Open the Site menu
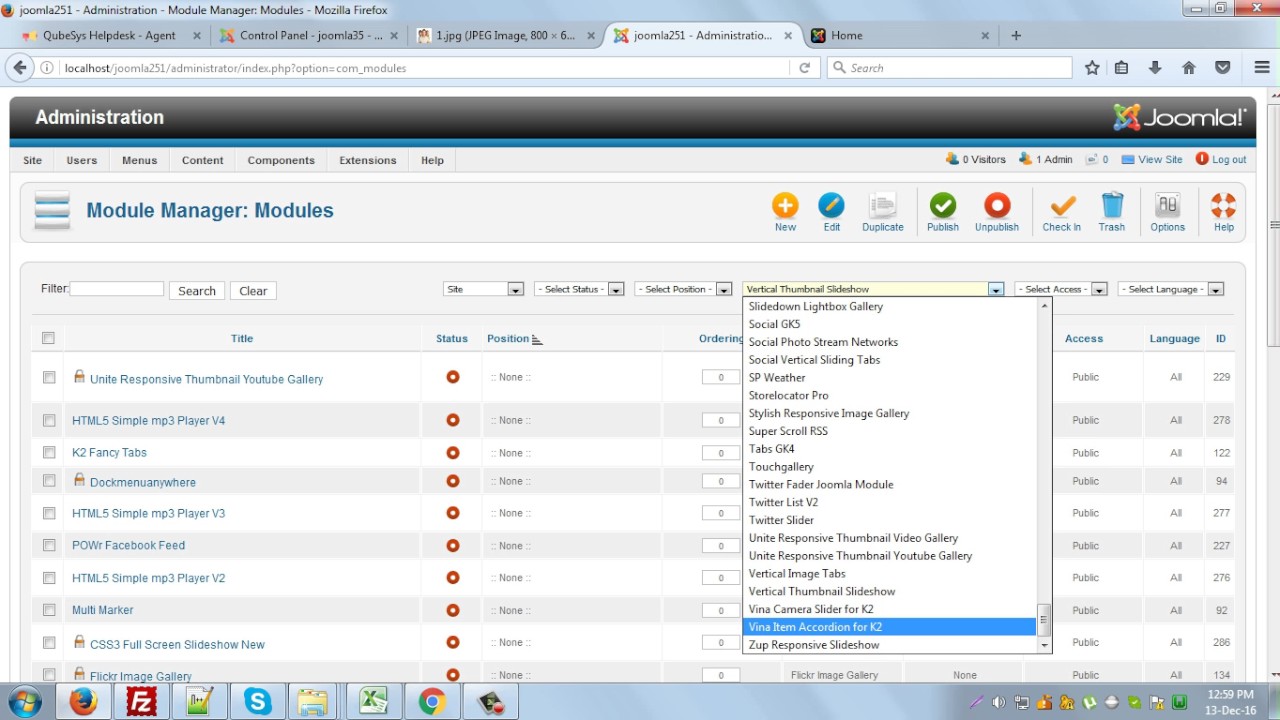 click(x=33, y=160)
